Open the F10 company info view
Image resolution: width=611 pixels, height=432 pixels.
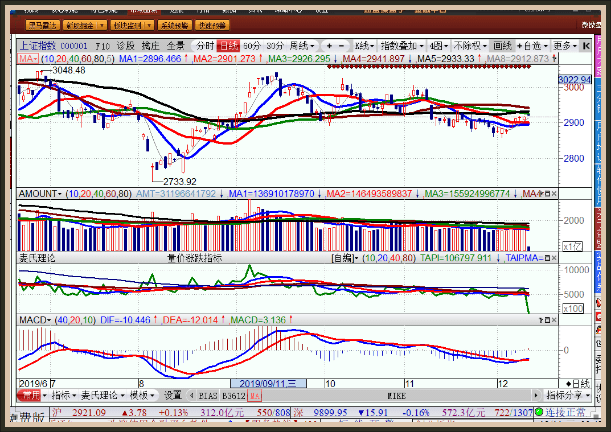coord(103,46)
